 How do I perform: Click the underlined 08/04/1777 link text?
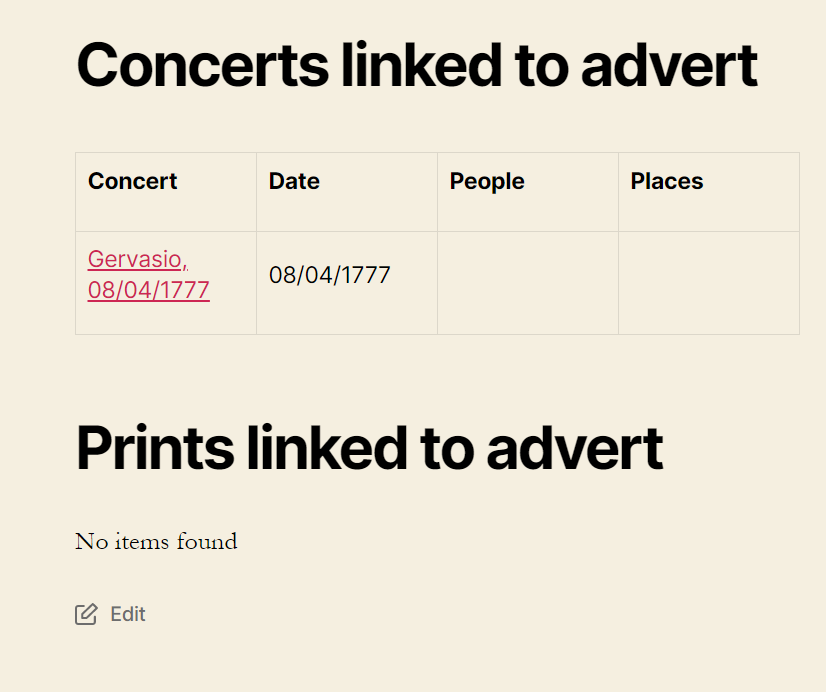[149, 290]
